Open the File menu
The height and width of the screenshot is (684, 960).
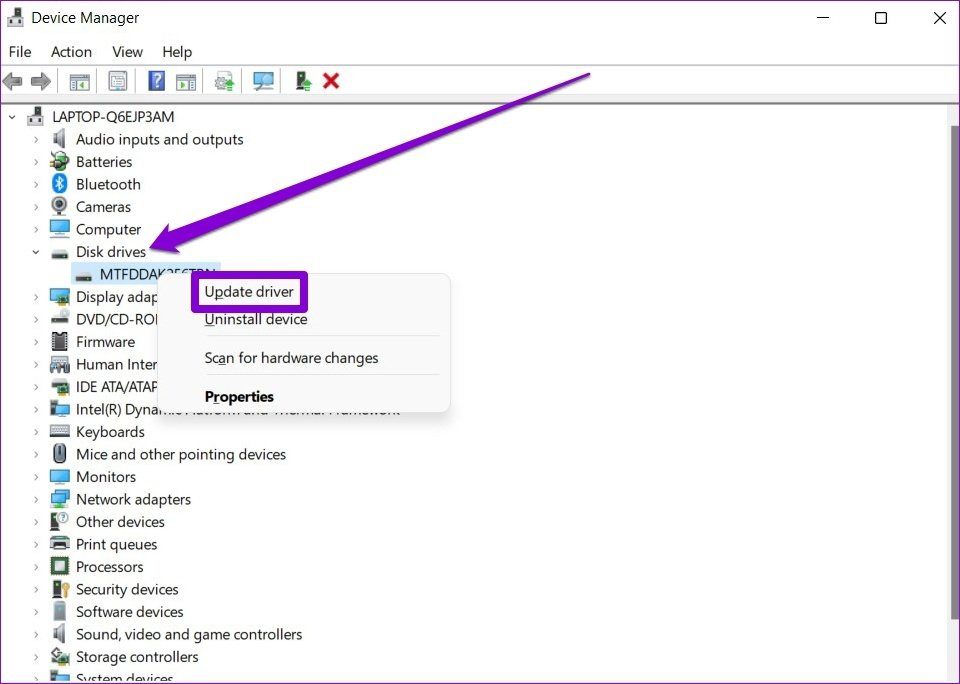[x=20, y=52]
